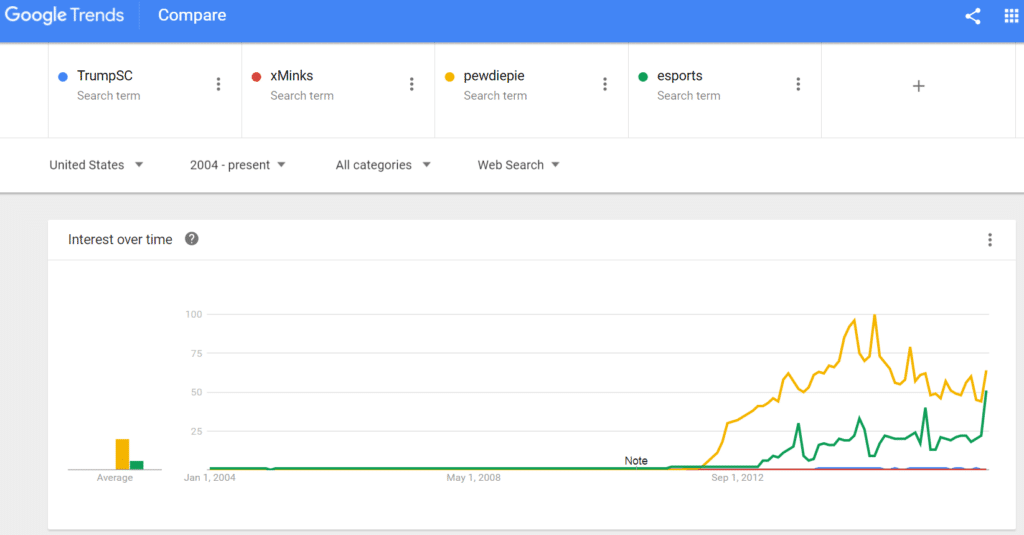Click the help icon beside Interest over time

click(x=191, y=238)
